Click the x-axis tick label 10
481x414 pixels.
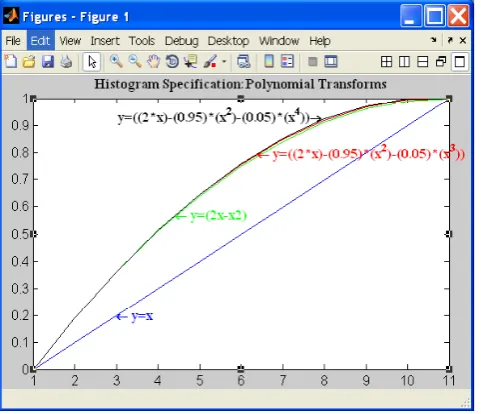pyautogui.click(x=407, y=380)
